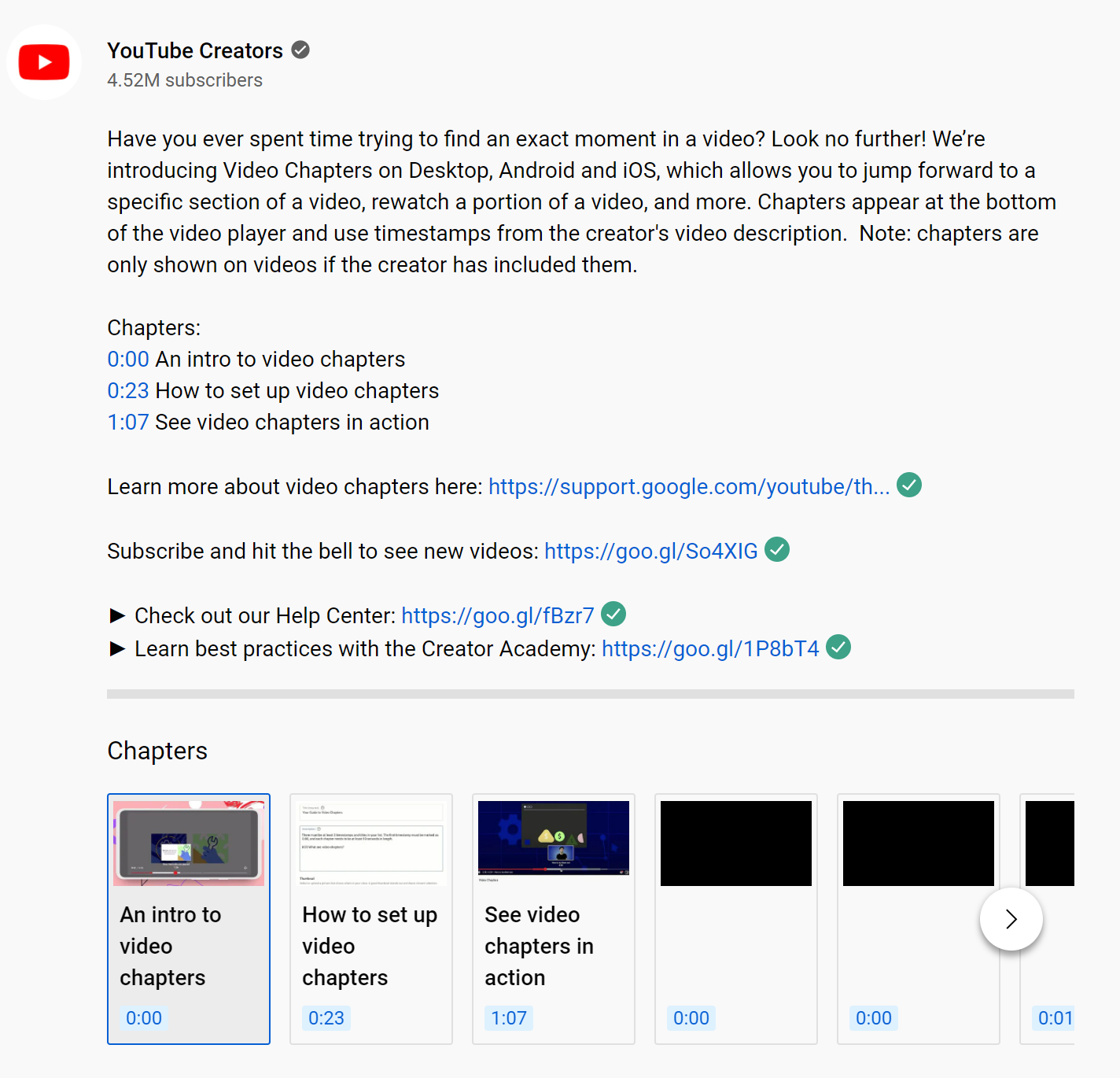The image size is (1120, 1078).
Task: Click the 'Chapters' section heading above carousel
Action: 157,751
